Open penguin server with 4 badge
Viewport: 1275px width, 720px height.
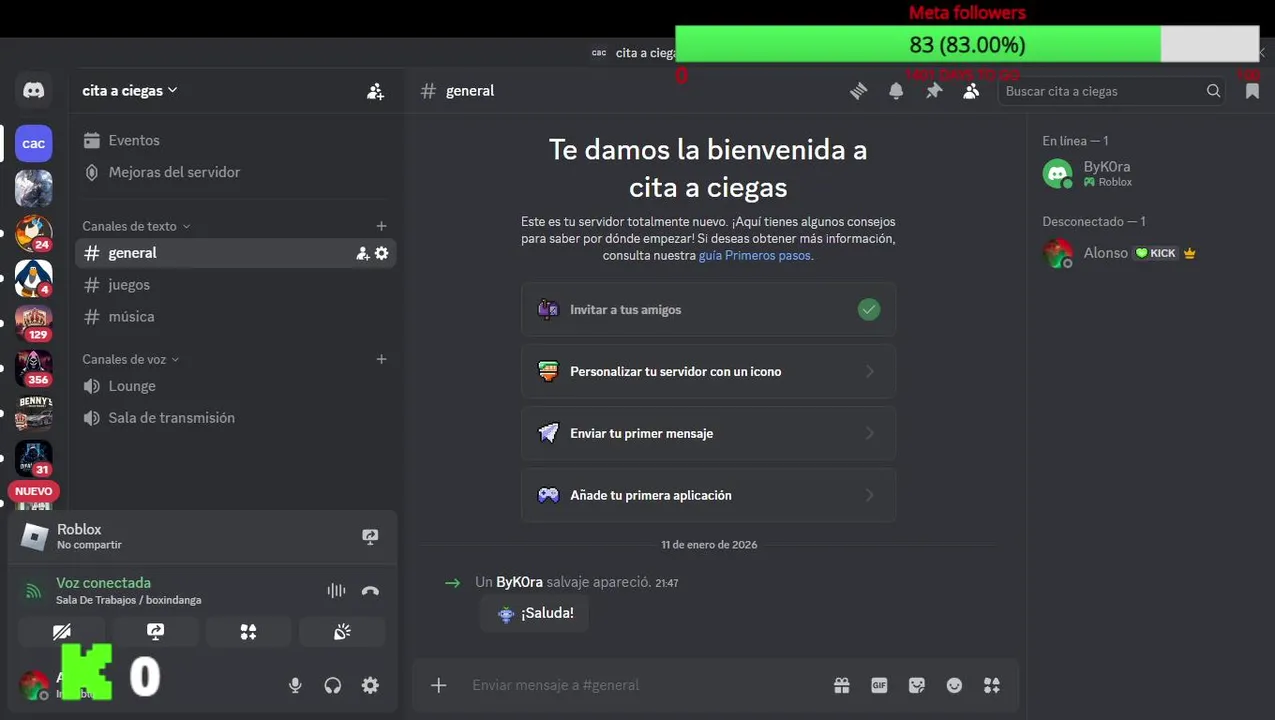(34, 278)
